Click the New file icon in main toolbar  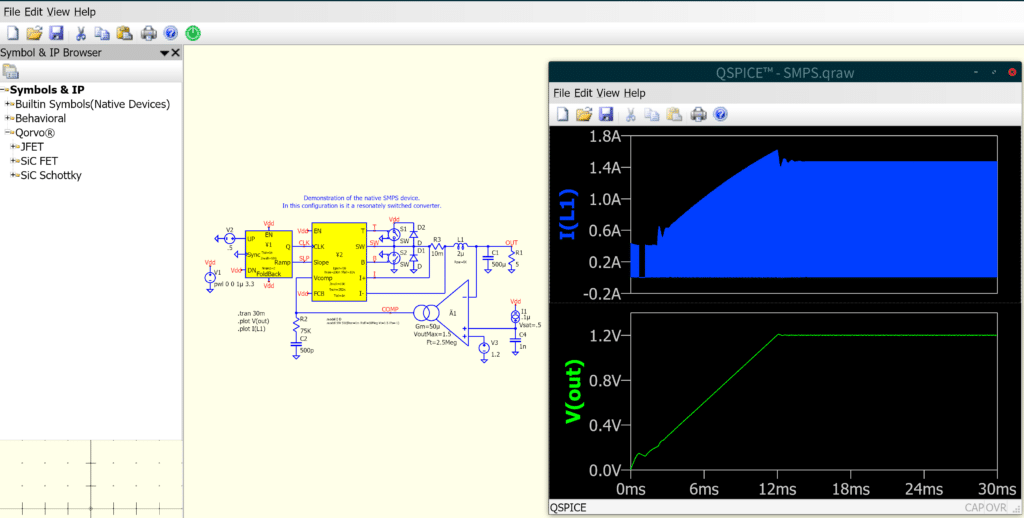[x=12, y=33]
